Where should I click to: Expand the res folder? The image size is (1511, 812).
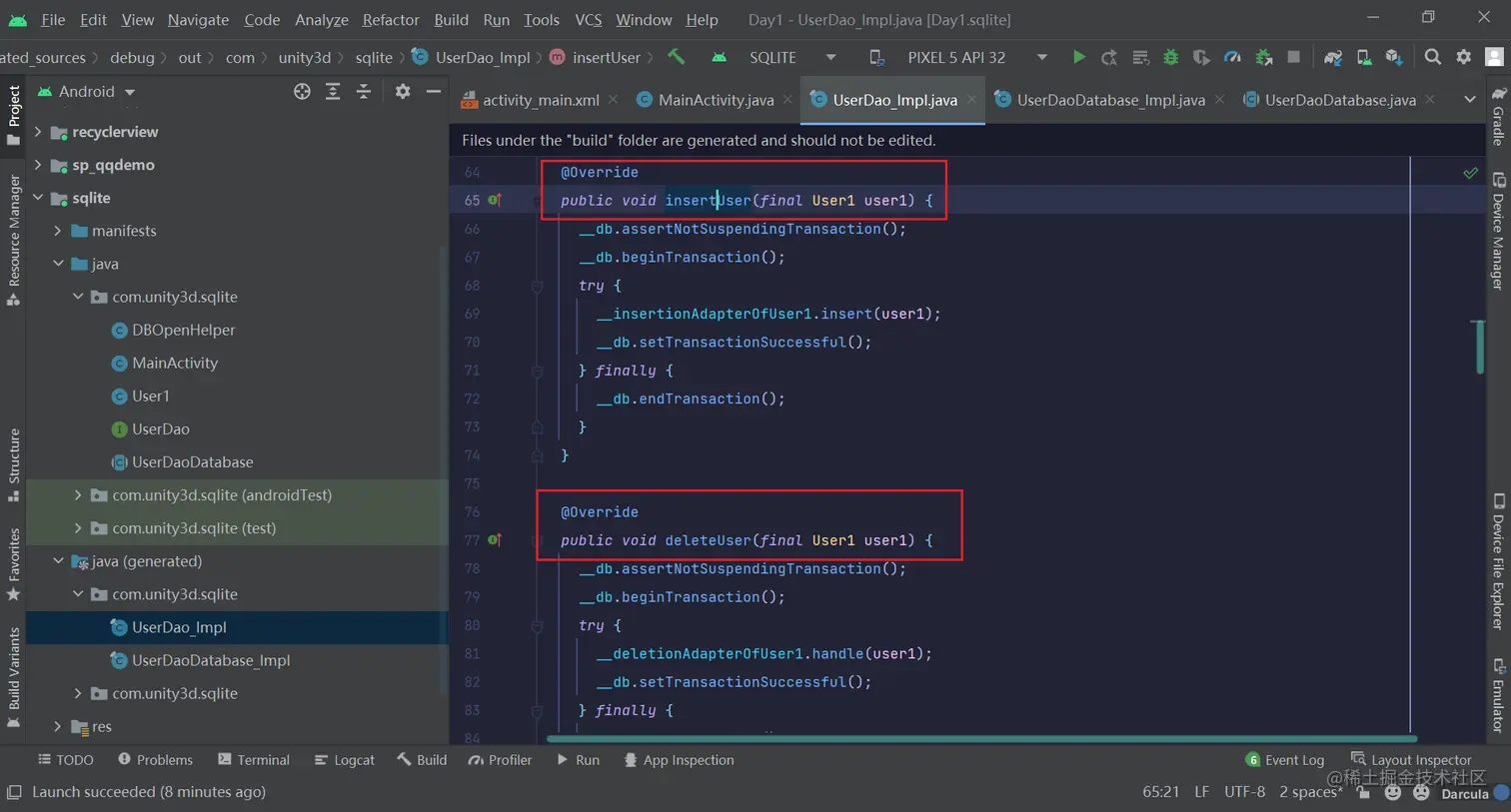click(x=58, y=726)
